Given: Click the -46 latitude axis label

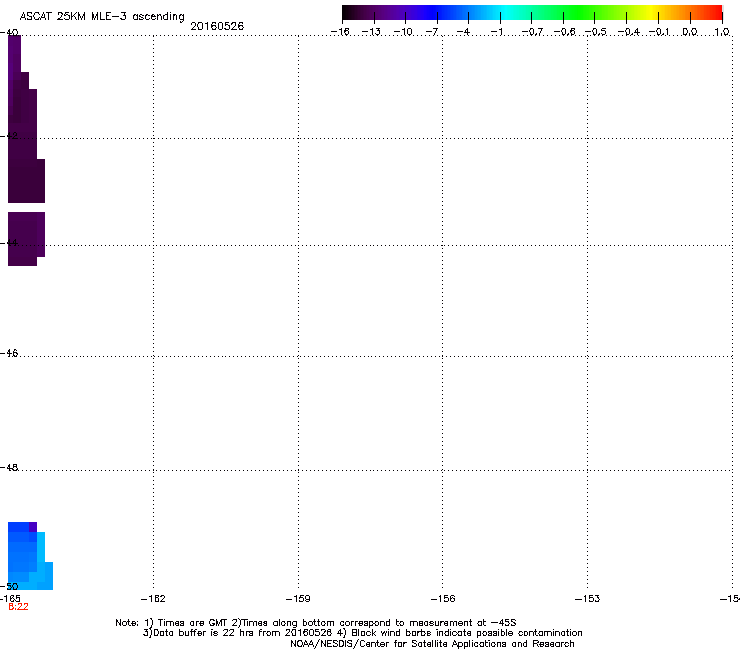Looking at the screenshot, I should point(9,353).
